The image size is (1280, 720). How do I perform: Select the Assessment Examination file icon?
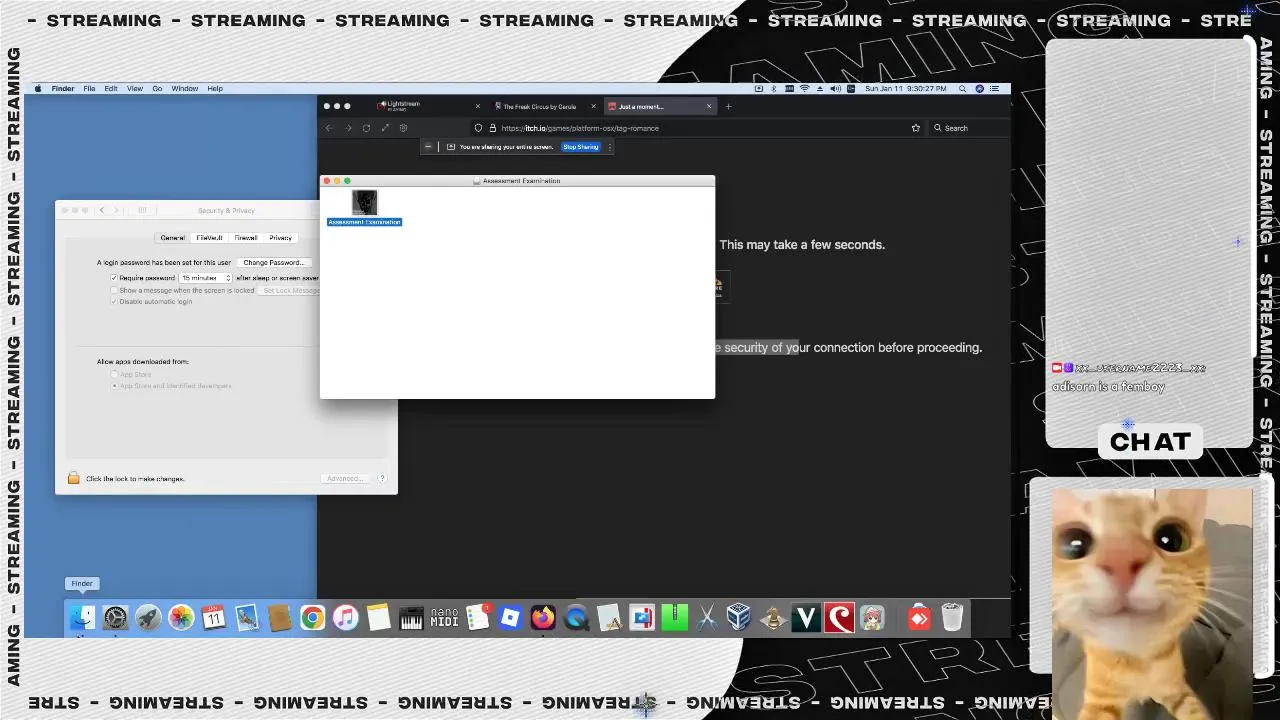click(364, 202)
